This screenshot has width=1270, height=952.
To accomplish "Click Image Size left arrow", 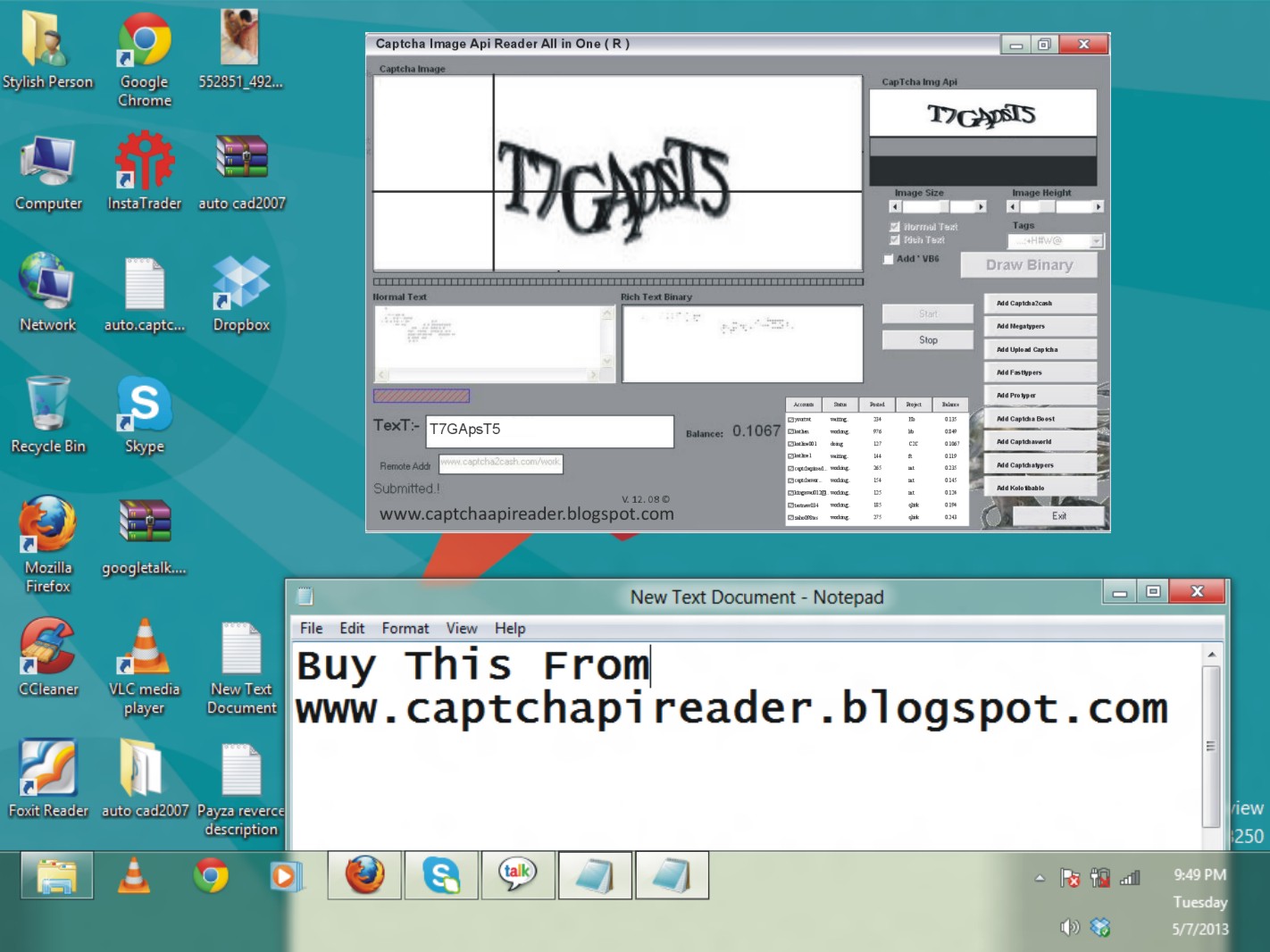I will pos(895,206).
